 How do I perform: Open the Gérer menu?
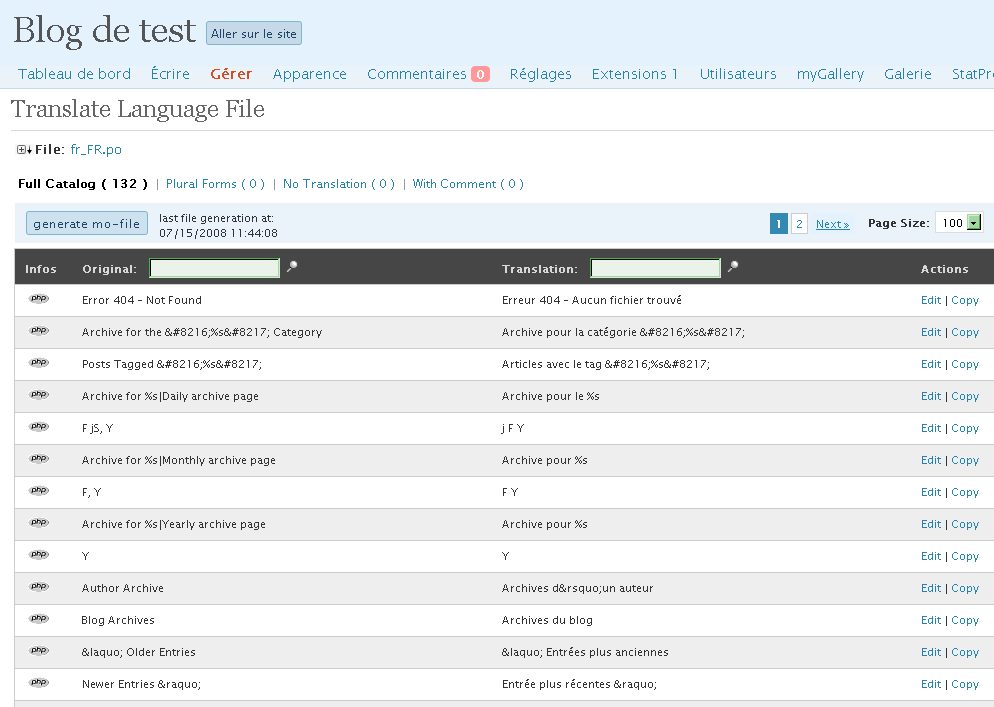231,74
